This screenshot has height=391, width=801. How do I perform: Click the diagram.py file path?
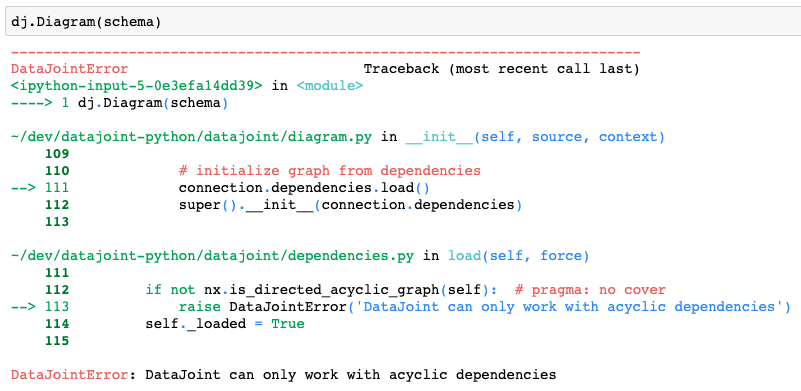coord(191,137)
